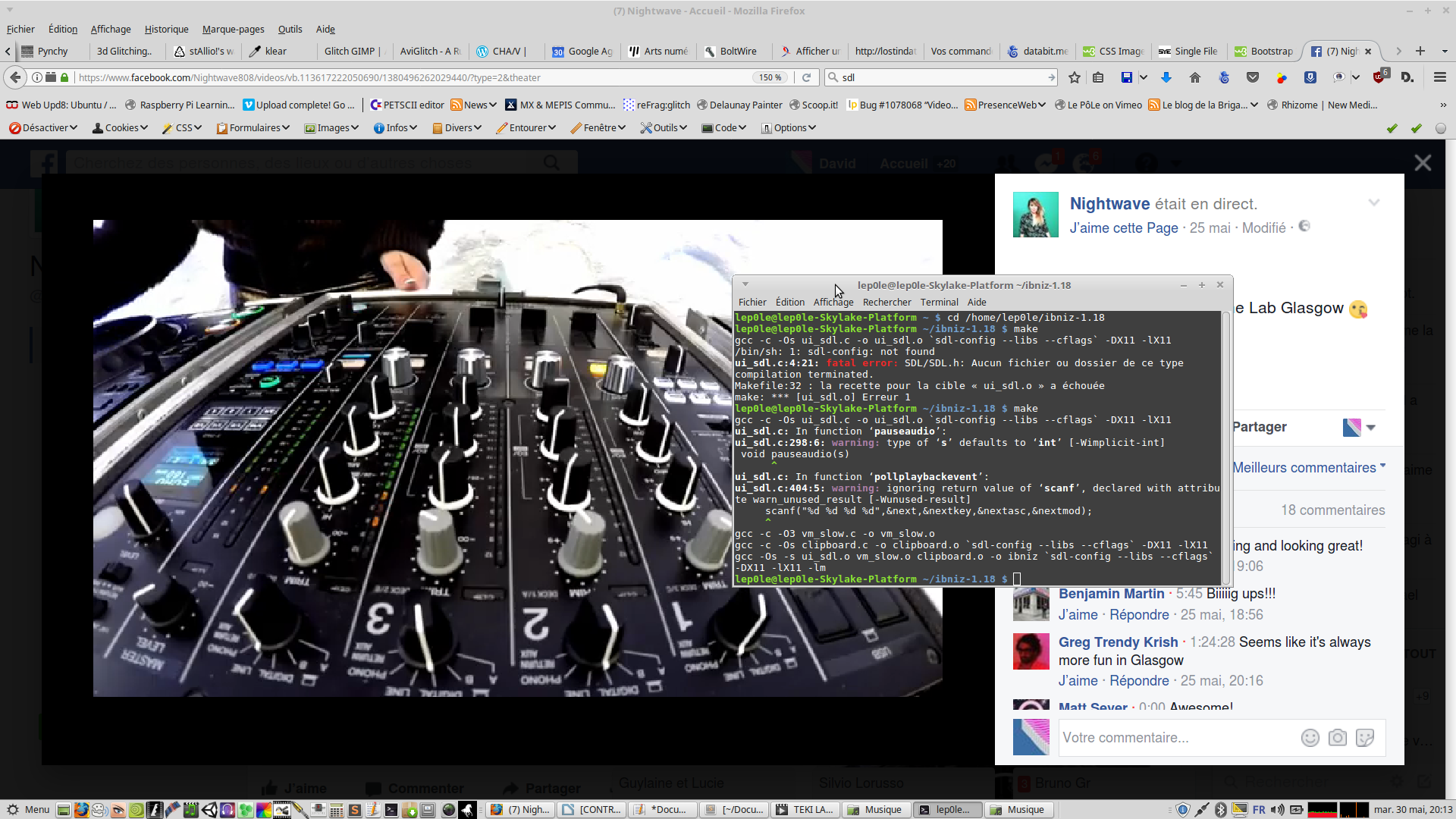Click J'aime cette Page link
This screenshot has height=819, width=1456.
1123,227
